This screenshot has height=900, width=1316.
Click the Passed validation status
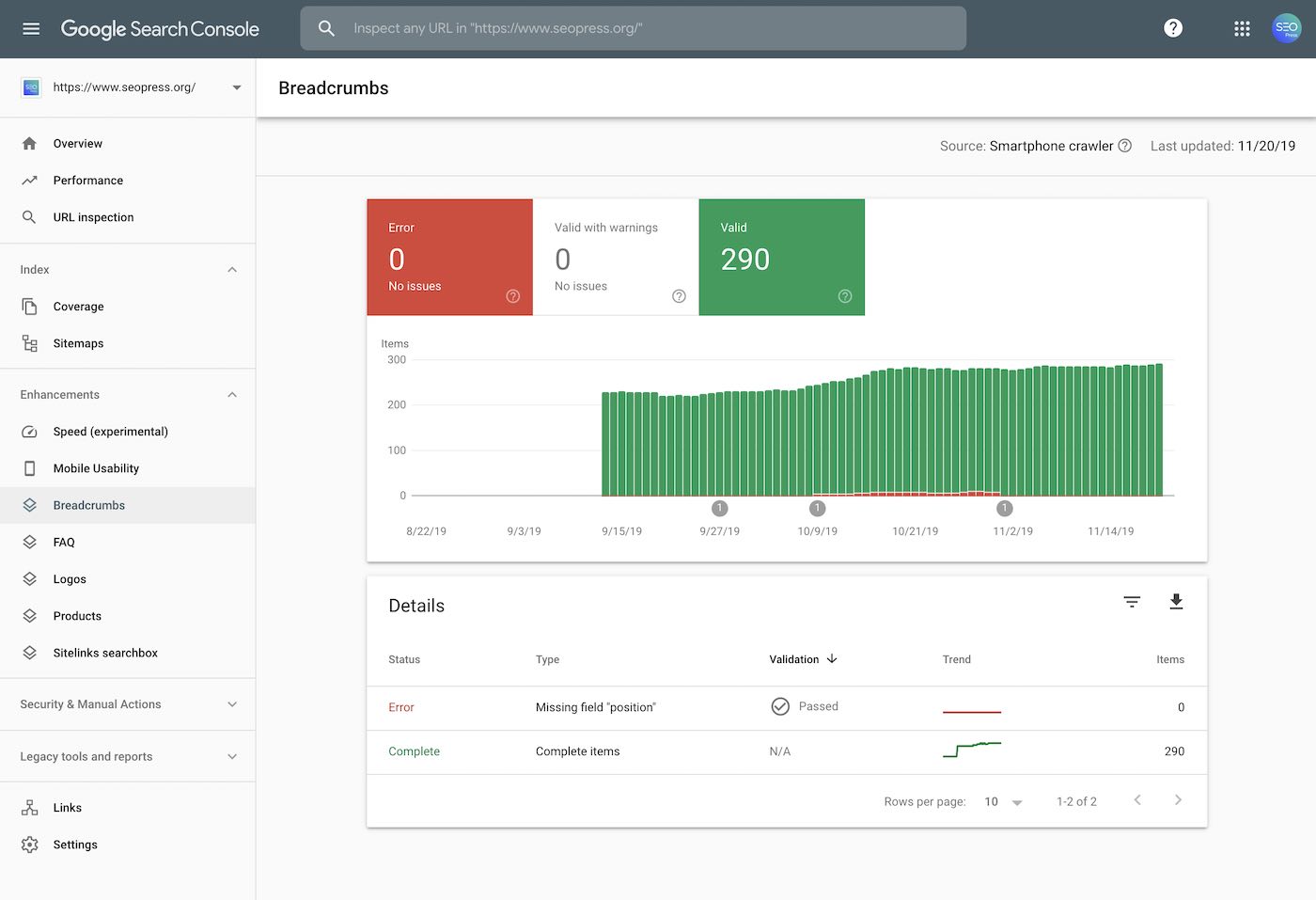pyautogui.click(x=805, y=706)
